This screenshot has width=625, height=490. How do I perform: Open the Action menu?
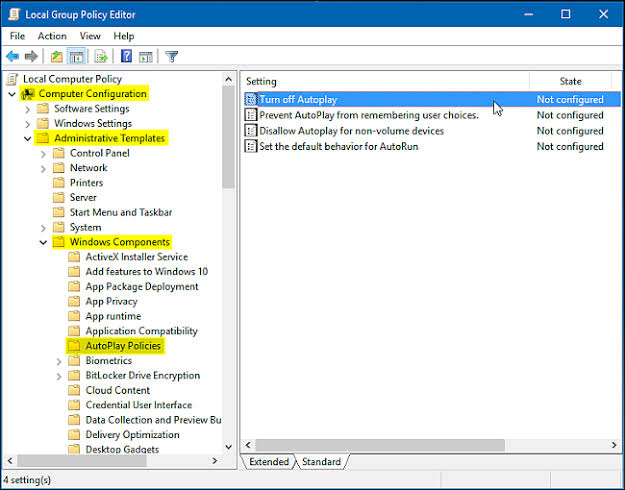click(52, 36)
